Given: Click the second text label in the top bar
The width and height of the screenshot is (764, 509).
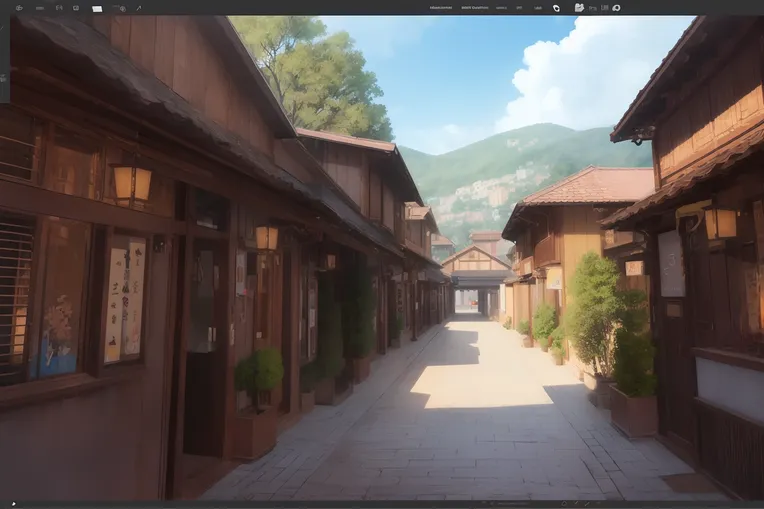Looking at the screenshot, I should 474,8.
